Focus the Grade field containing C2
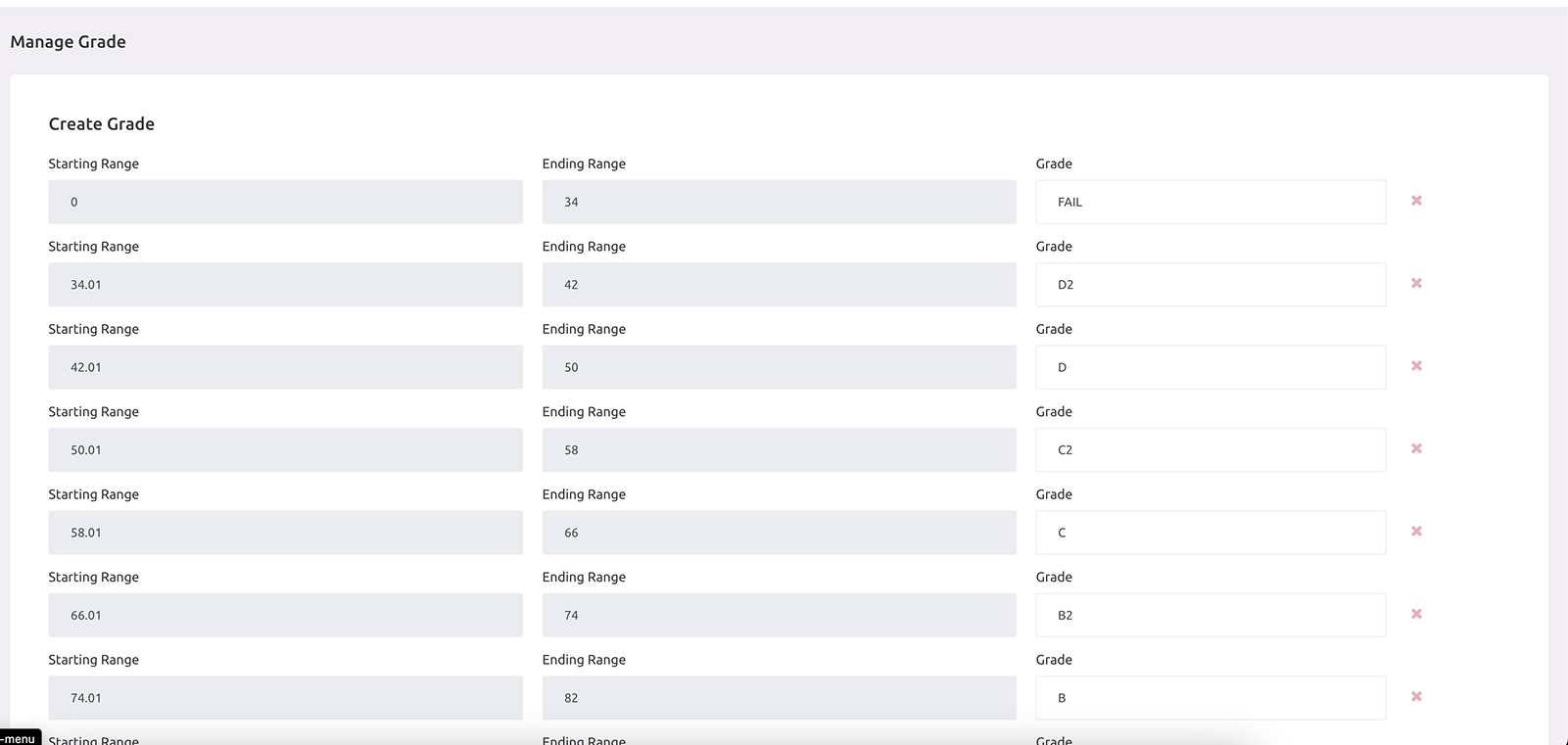Image resolution: width=1568 pixels, height=745 pixels. pos(1210,450)
